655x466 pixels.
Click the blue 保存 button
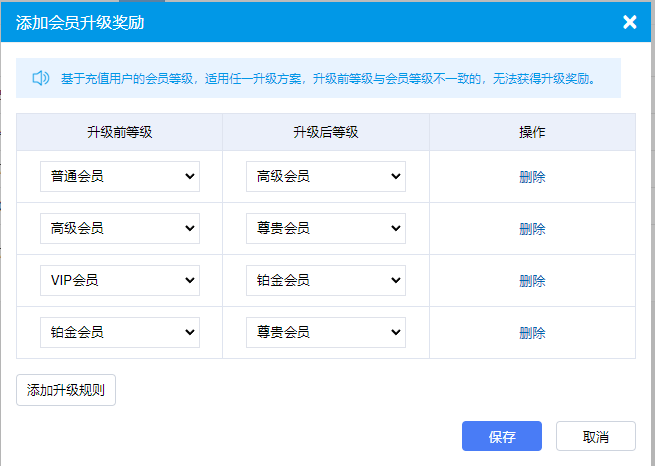502,436
